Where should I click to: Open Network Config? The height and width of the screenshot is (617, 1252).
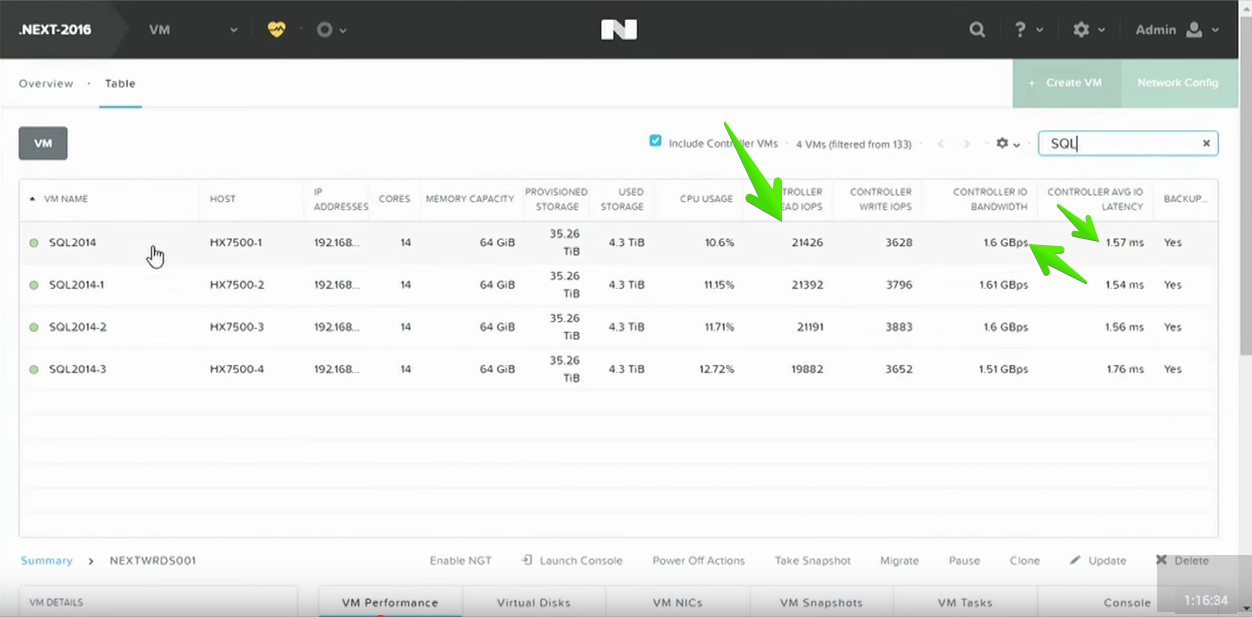pos(1178,83)
